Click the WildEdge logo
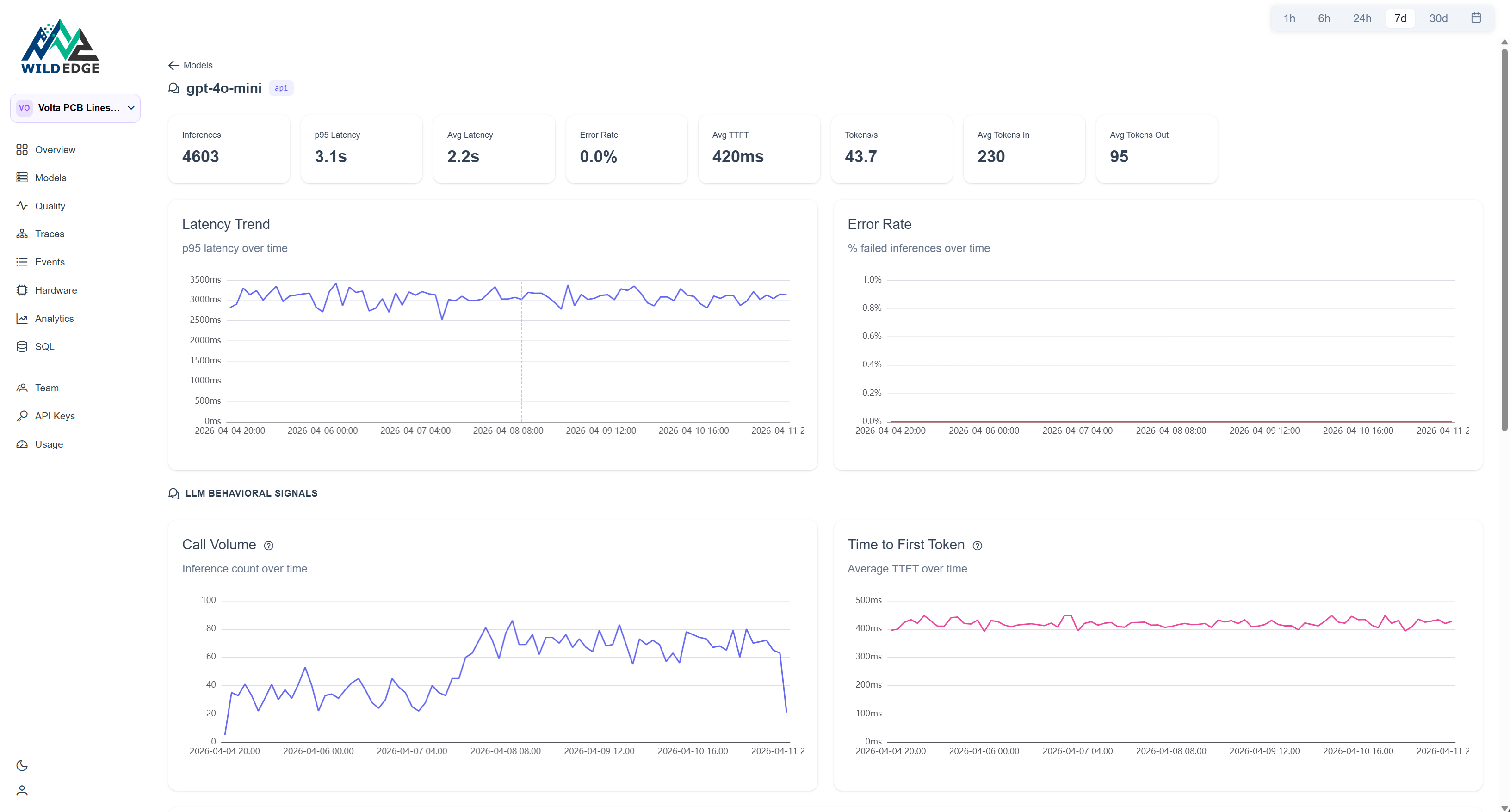Image resolution: width=1510 pixels, height=812 pixels. pyautogui.click(x=61, y=46)
